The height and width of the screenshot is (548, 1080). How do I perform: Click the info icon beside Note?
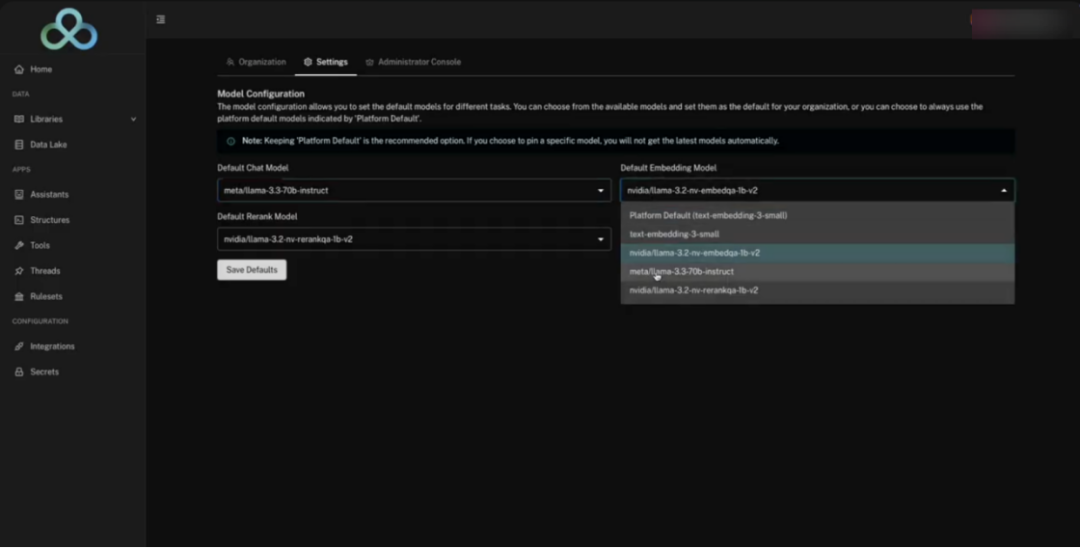click(231, 141)
